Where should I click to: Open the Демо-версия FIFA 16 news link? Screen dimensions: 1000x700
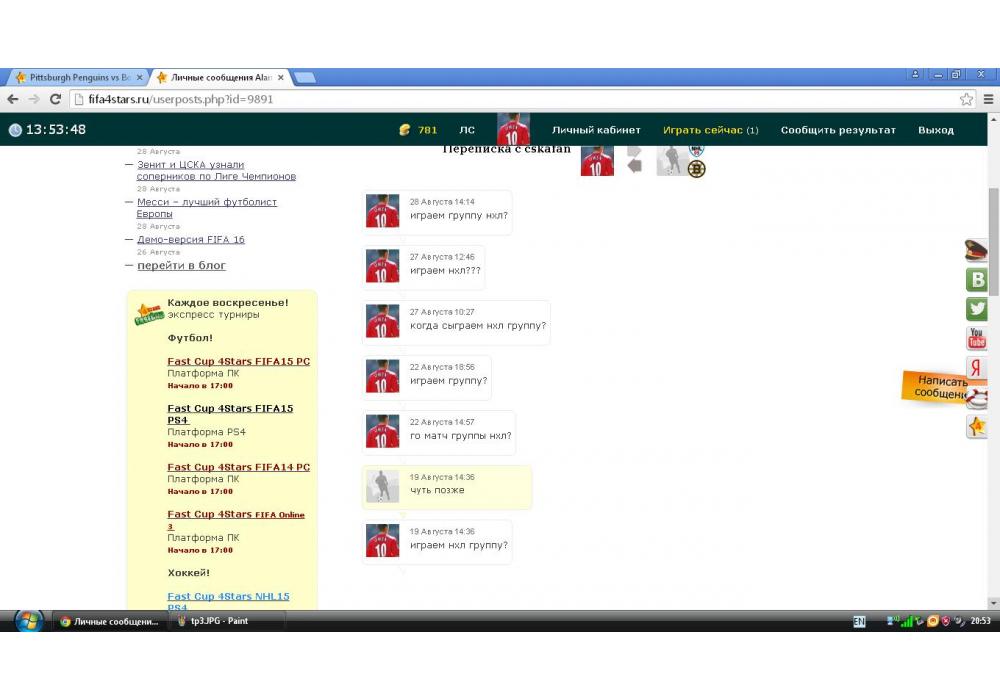click(x=190, y=240)
